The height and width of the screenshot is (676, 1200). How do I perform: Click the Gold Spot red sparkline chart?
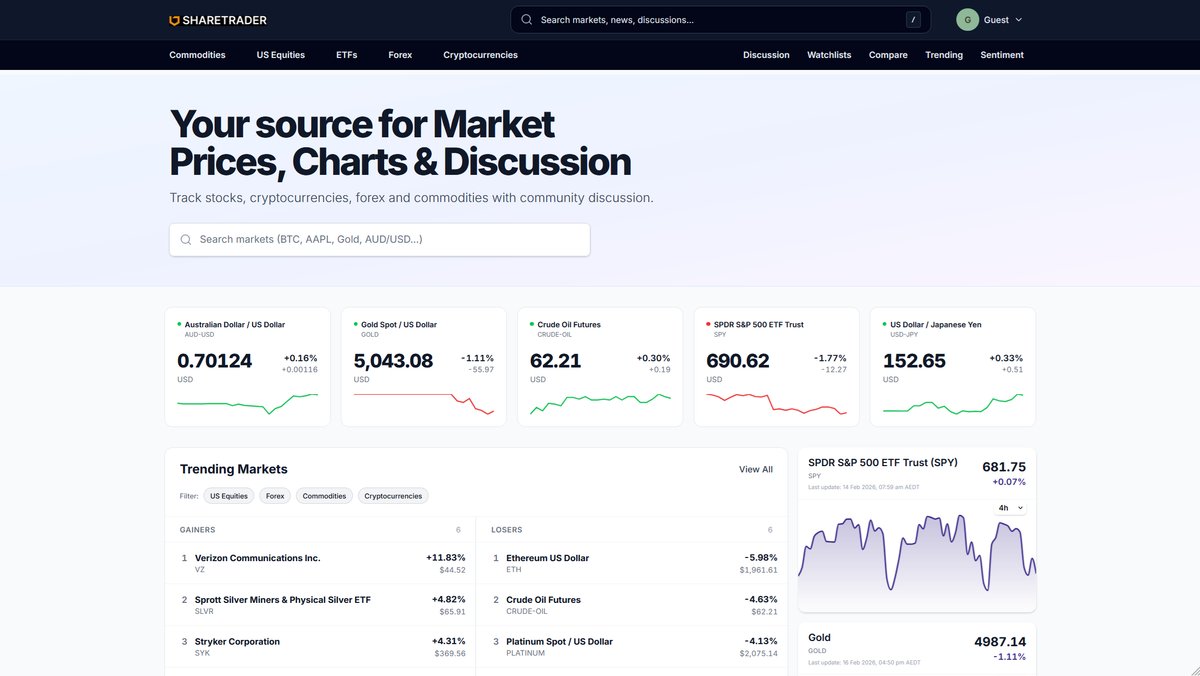tap(423, 404)
